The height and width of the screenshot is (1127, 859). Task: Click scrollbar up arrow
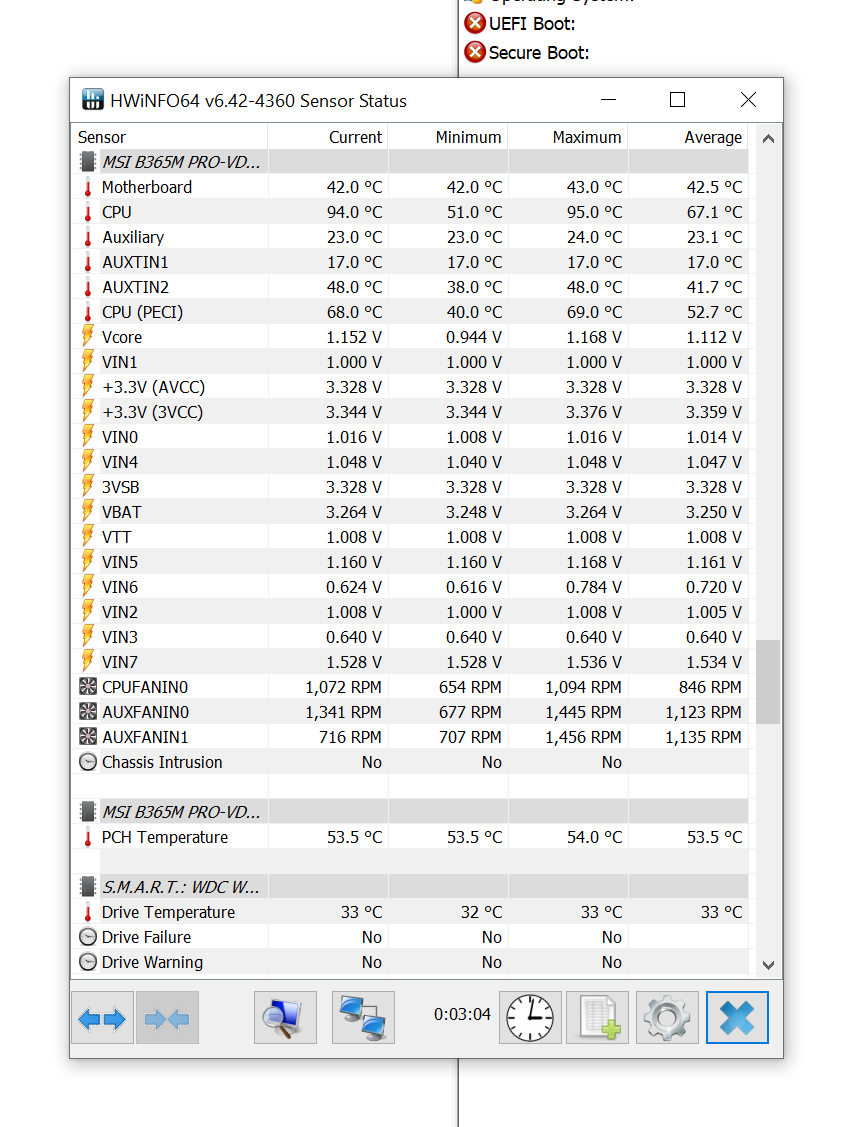[x=768, y=139]
